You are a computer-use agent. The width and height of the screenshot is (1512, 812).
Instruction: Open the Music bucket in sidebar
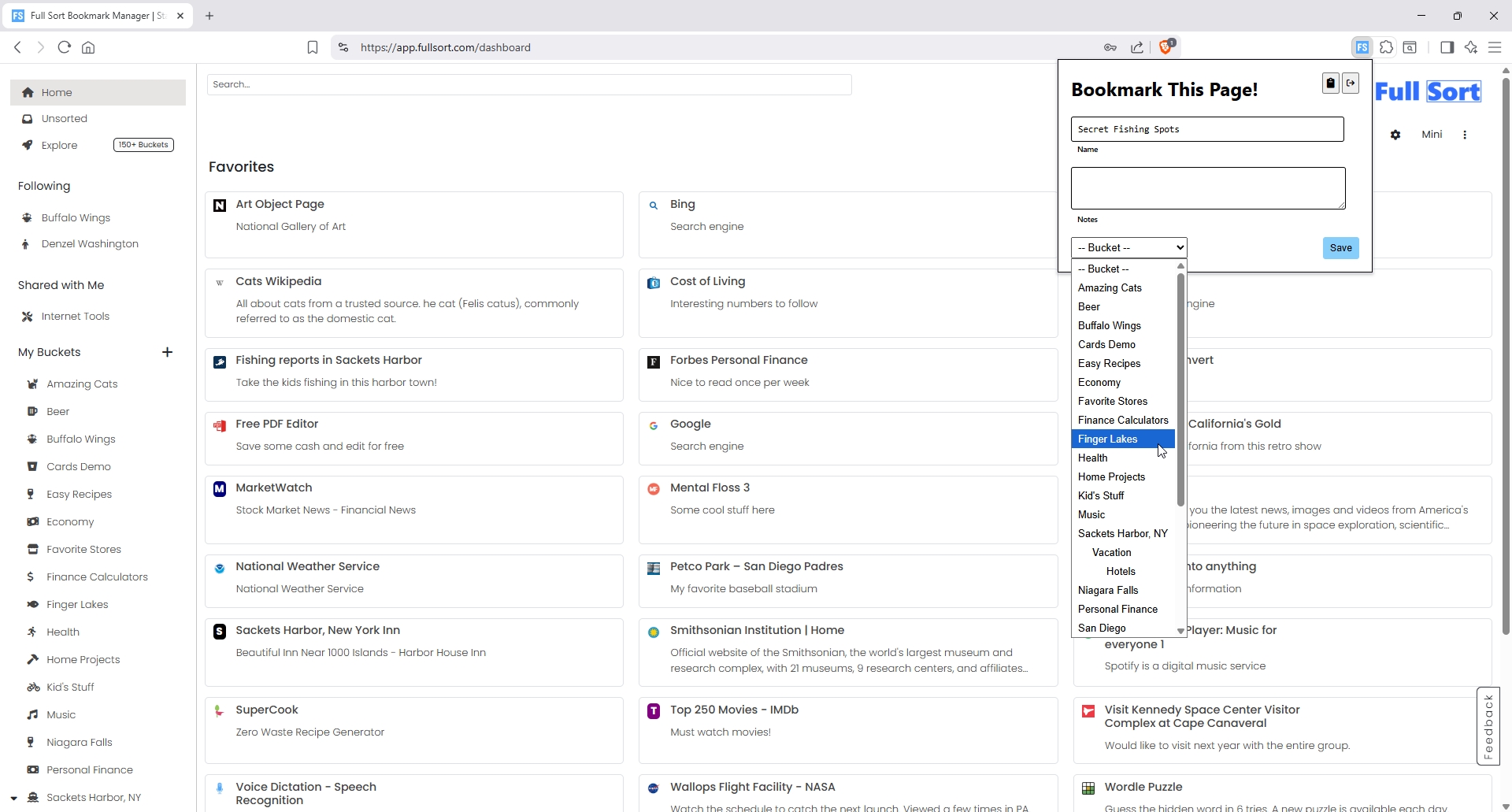point(61,714)
